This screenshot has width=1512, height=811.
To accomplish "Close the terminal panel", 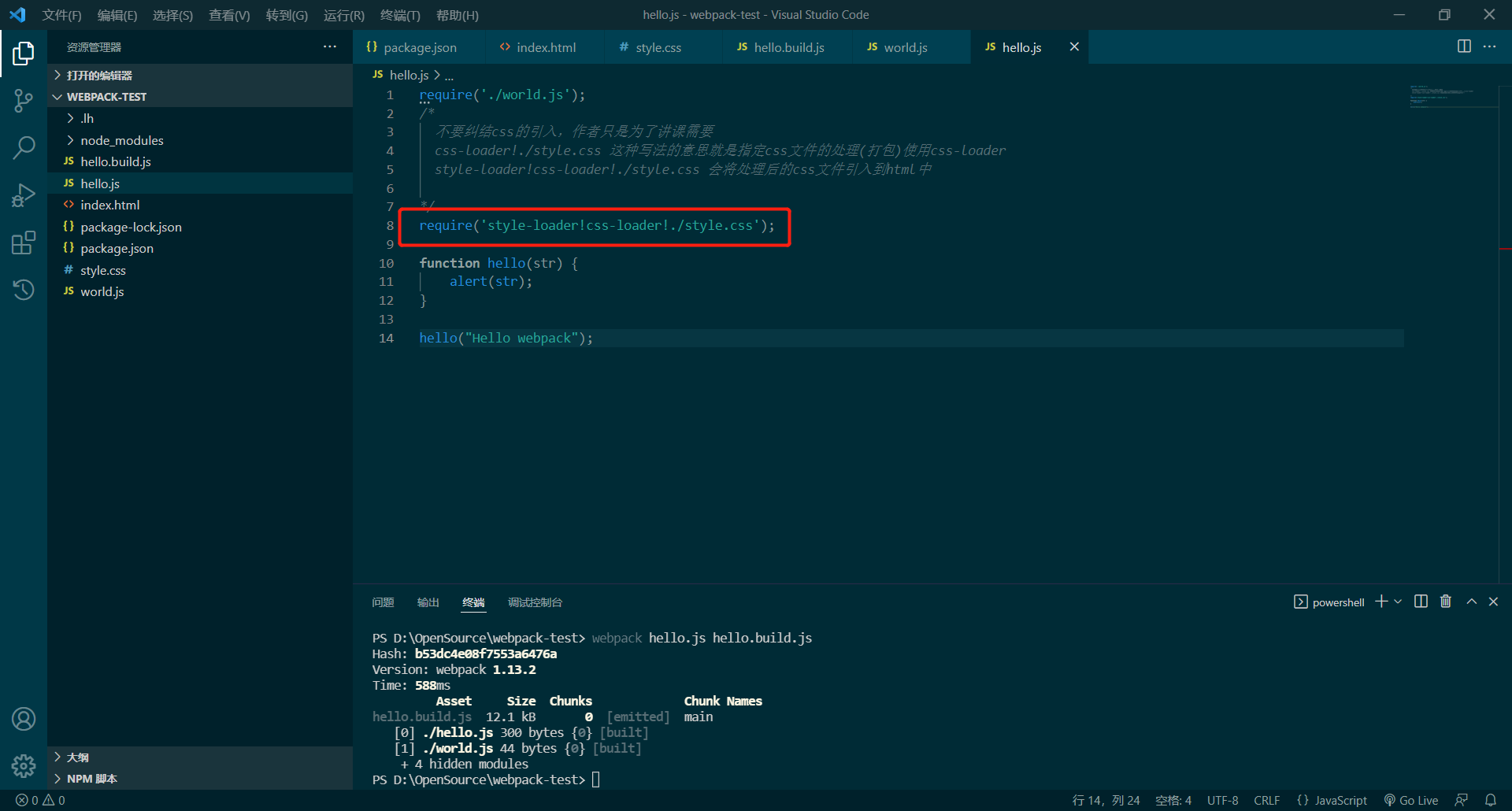I will coord(1493,602).
